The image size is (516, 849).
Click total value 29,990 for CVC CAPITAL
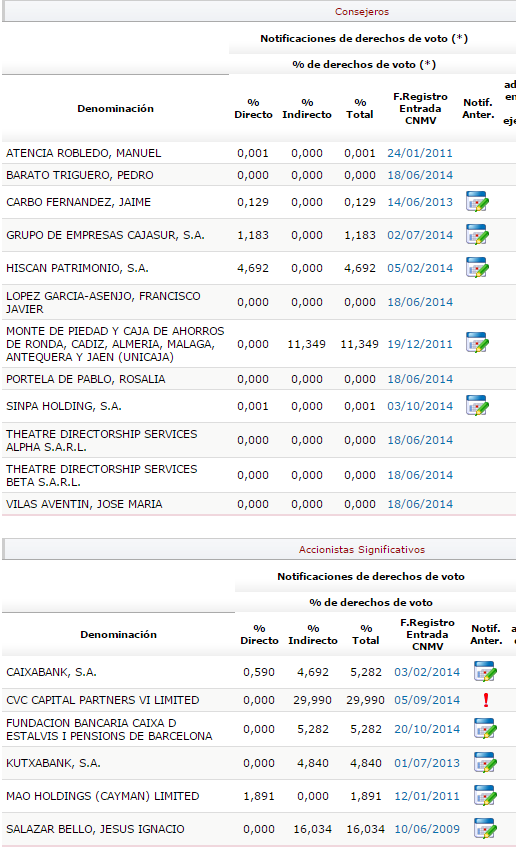(365, 701)
